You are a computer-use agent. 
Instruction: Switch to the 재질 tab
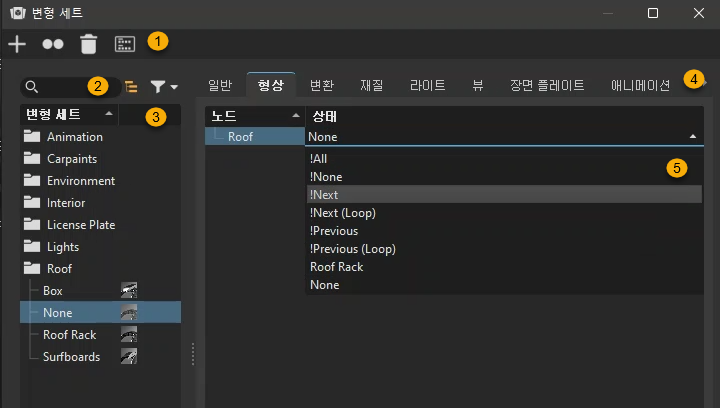(371, 85)
